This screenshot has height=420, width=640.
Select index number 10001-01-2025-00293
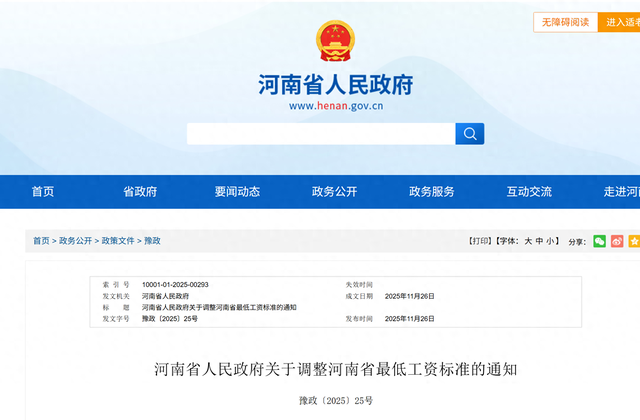tap(175, 284)
